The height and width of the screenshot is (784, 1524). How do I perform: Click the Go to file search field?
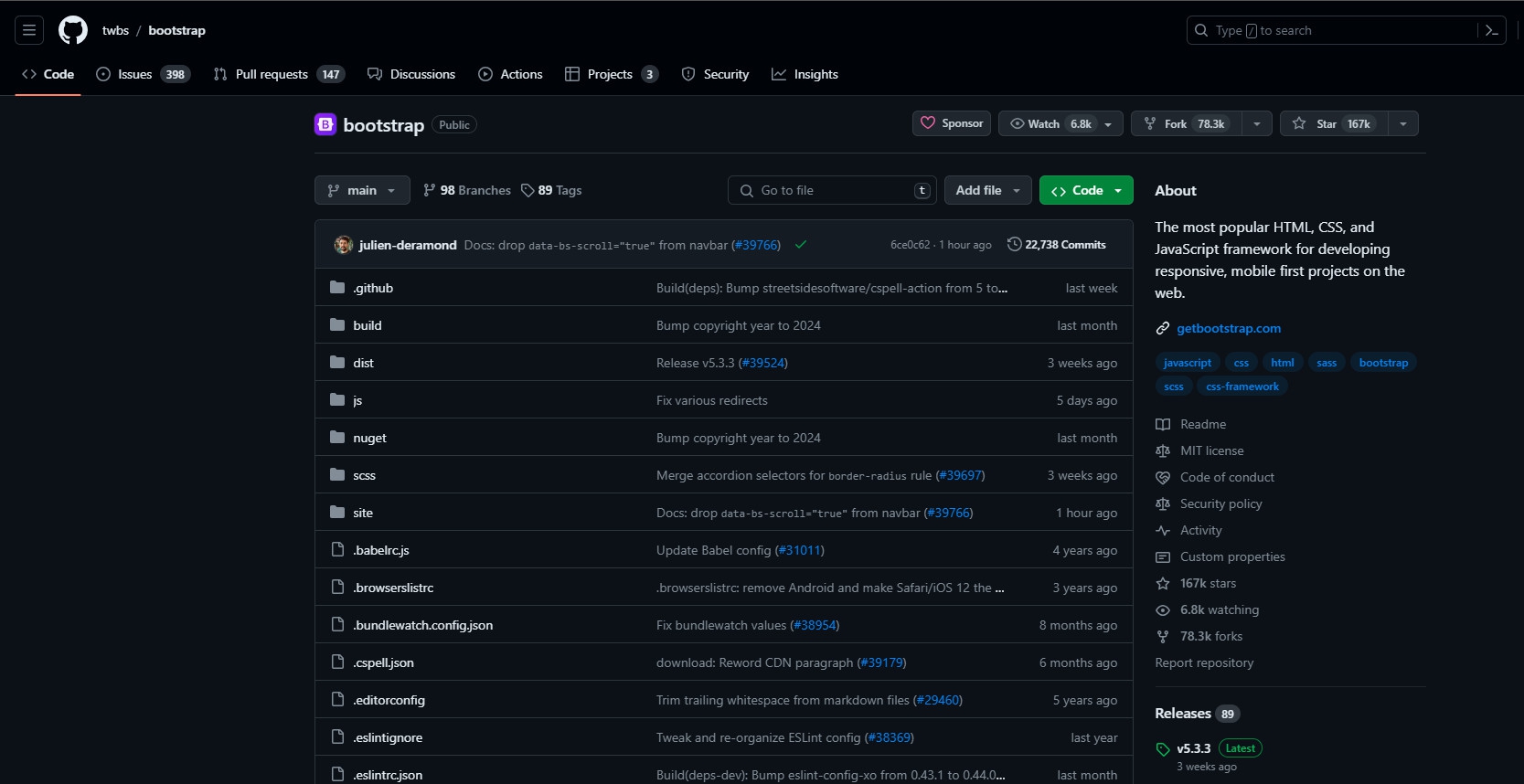point(833,190)
